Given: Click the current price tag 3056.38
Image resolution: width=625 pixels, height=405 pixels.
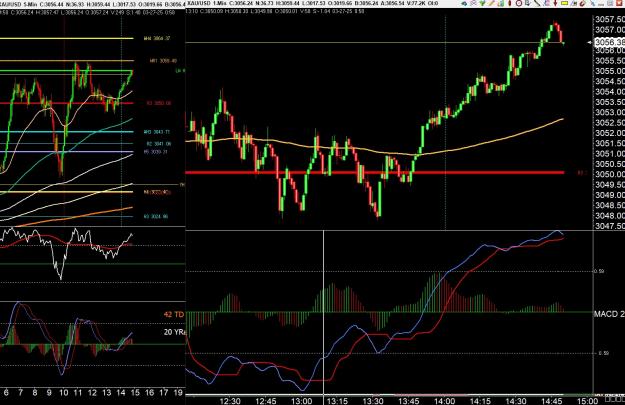Looking at the screenshot, I should 609,42.
